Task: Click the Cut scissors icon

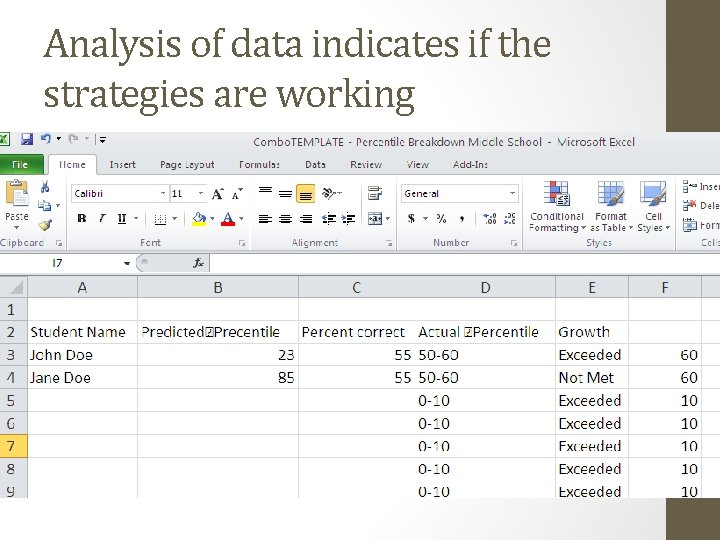Action: (x=45, y=187)
